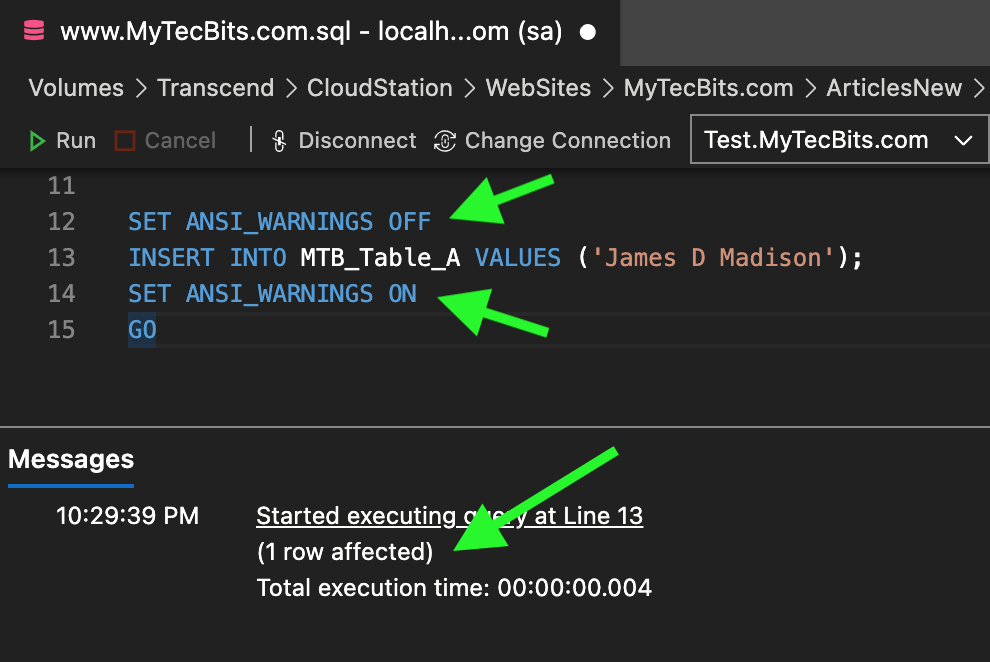Toggle a breakpoint on line 13

[x=30, y=257]
